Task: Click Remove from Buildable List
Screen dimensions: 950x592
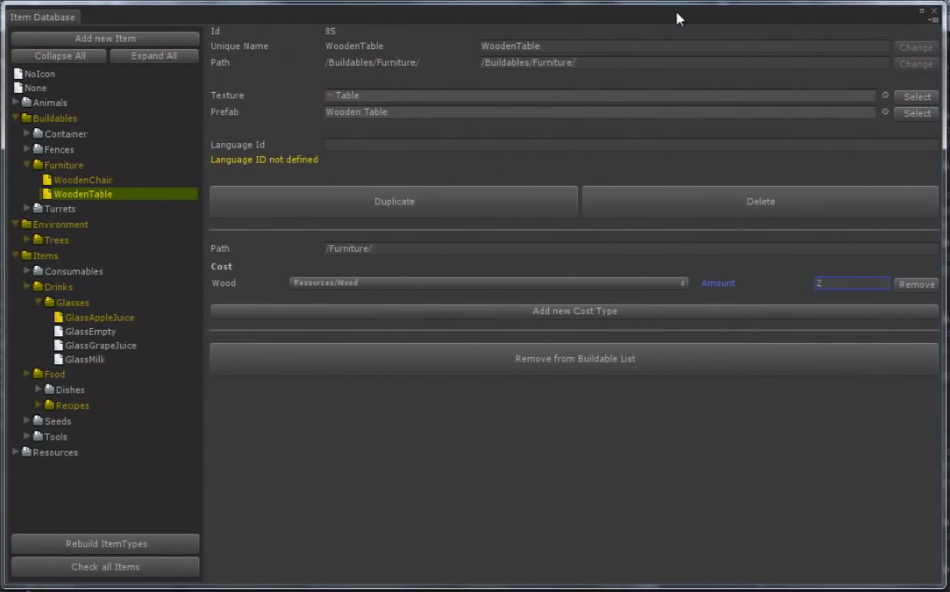Action: [574, 359]
